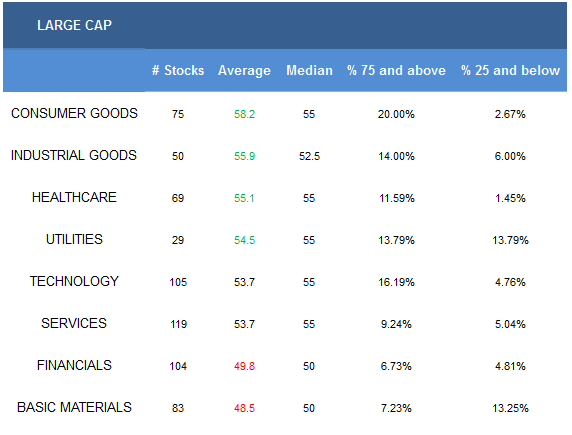
Task: Select the TECHNOLOGY sector label
Action: point(74,281)
